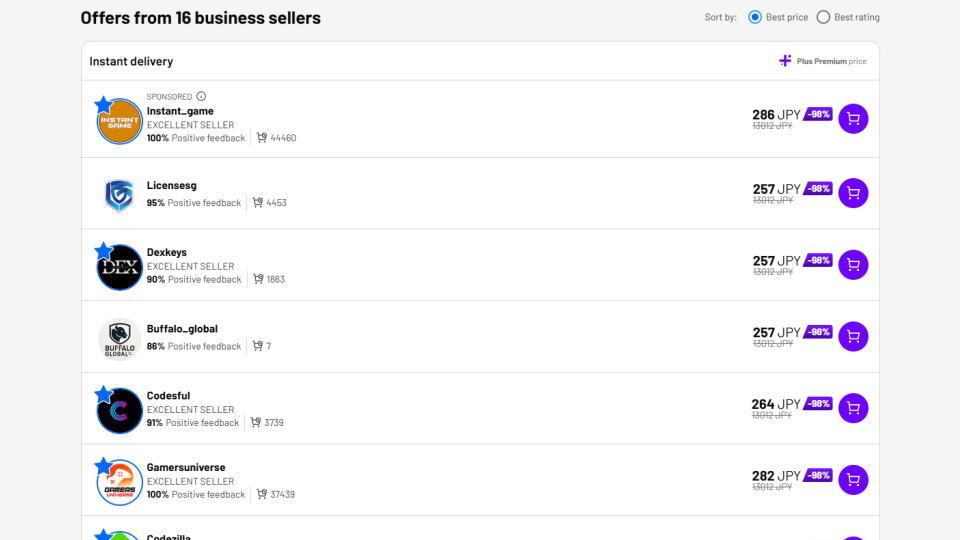This screenshot has height=540, width=960.
Task: Add Codesful offer to cart
Action: (x=853, y=408)
